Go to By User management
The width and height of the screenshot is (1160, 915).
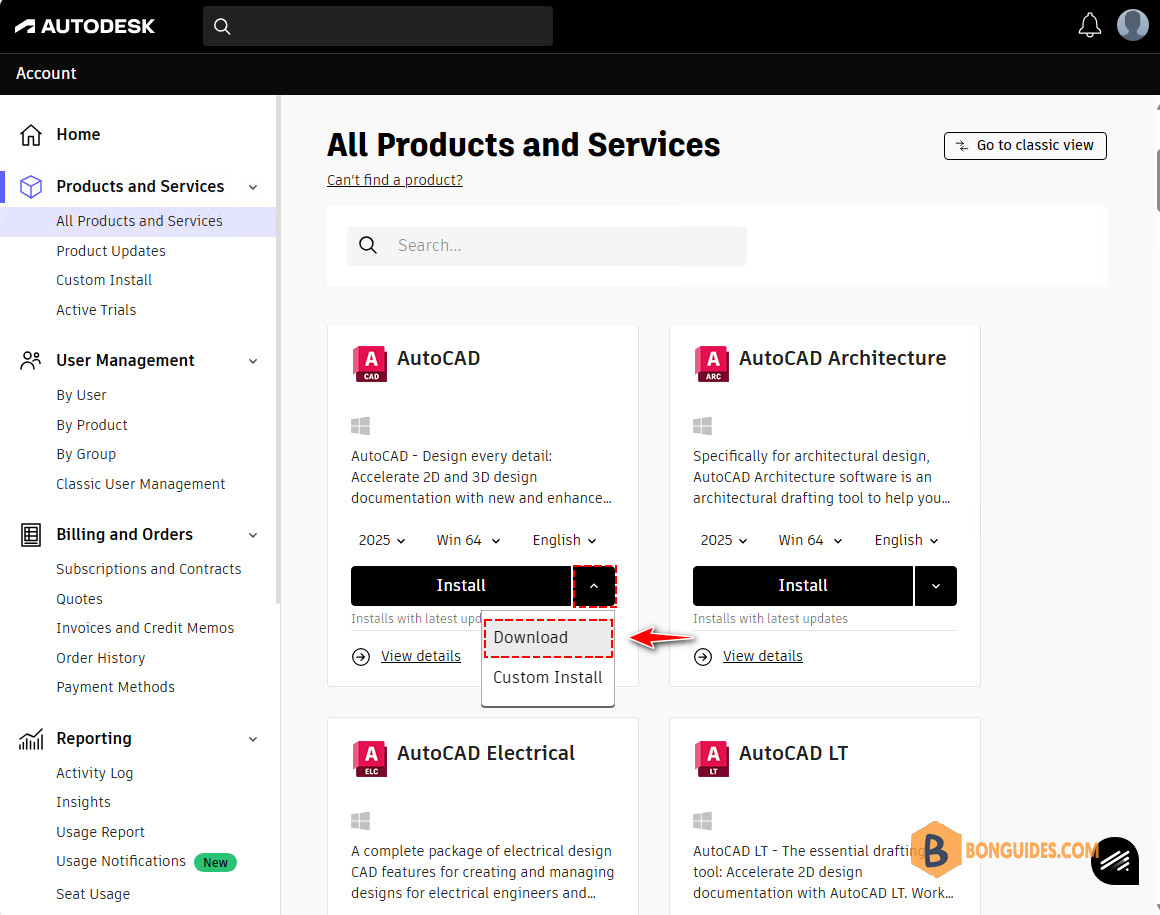(x=81, y=395)
